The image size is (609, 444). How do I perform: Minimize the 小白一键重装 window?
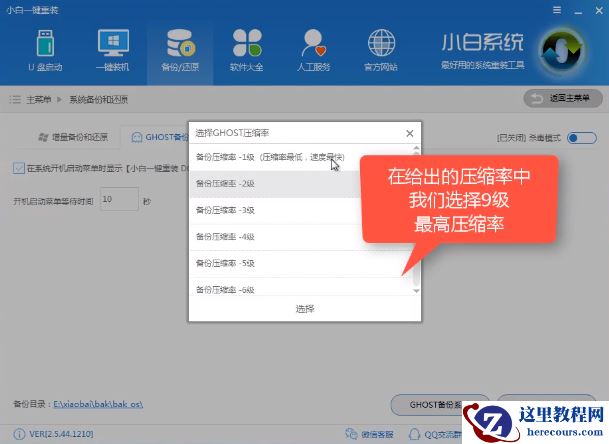click(x=578, y=11)
